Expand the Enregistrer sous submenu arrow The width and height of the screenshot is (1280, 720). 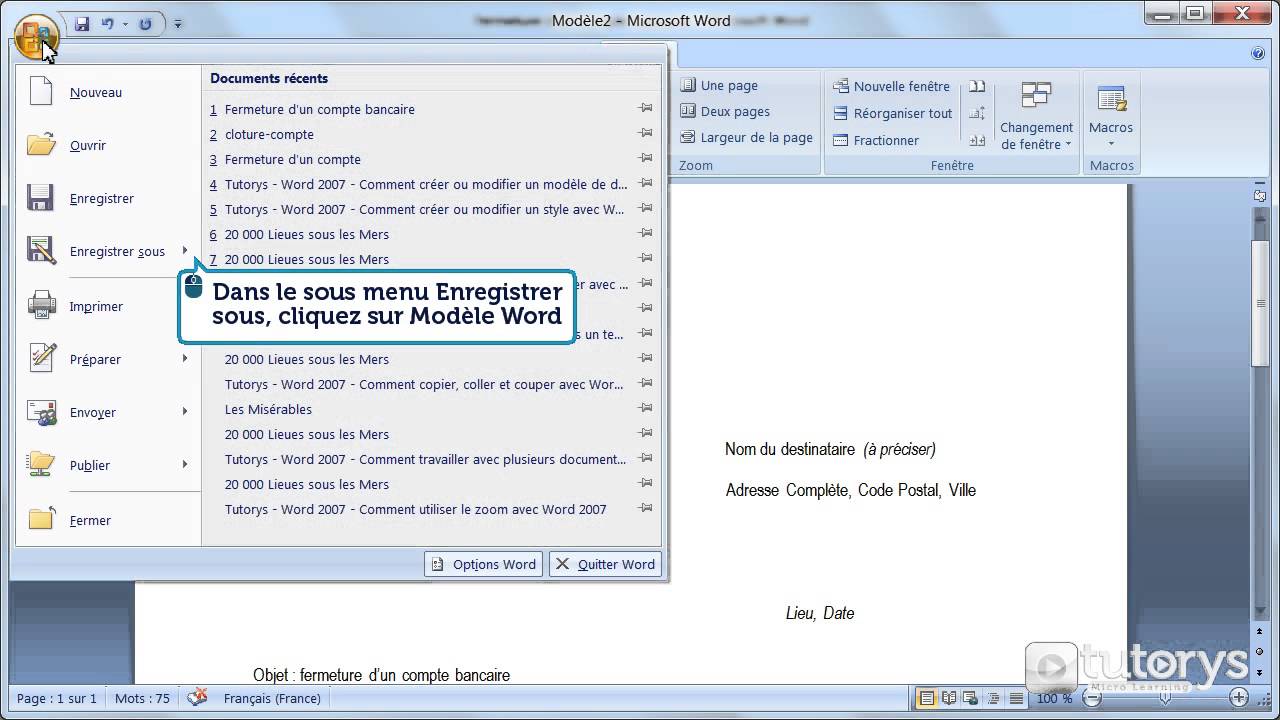185,251
